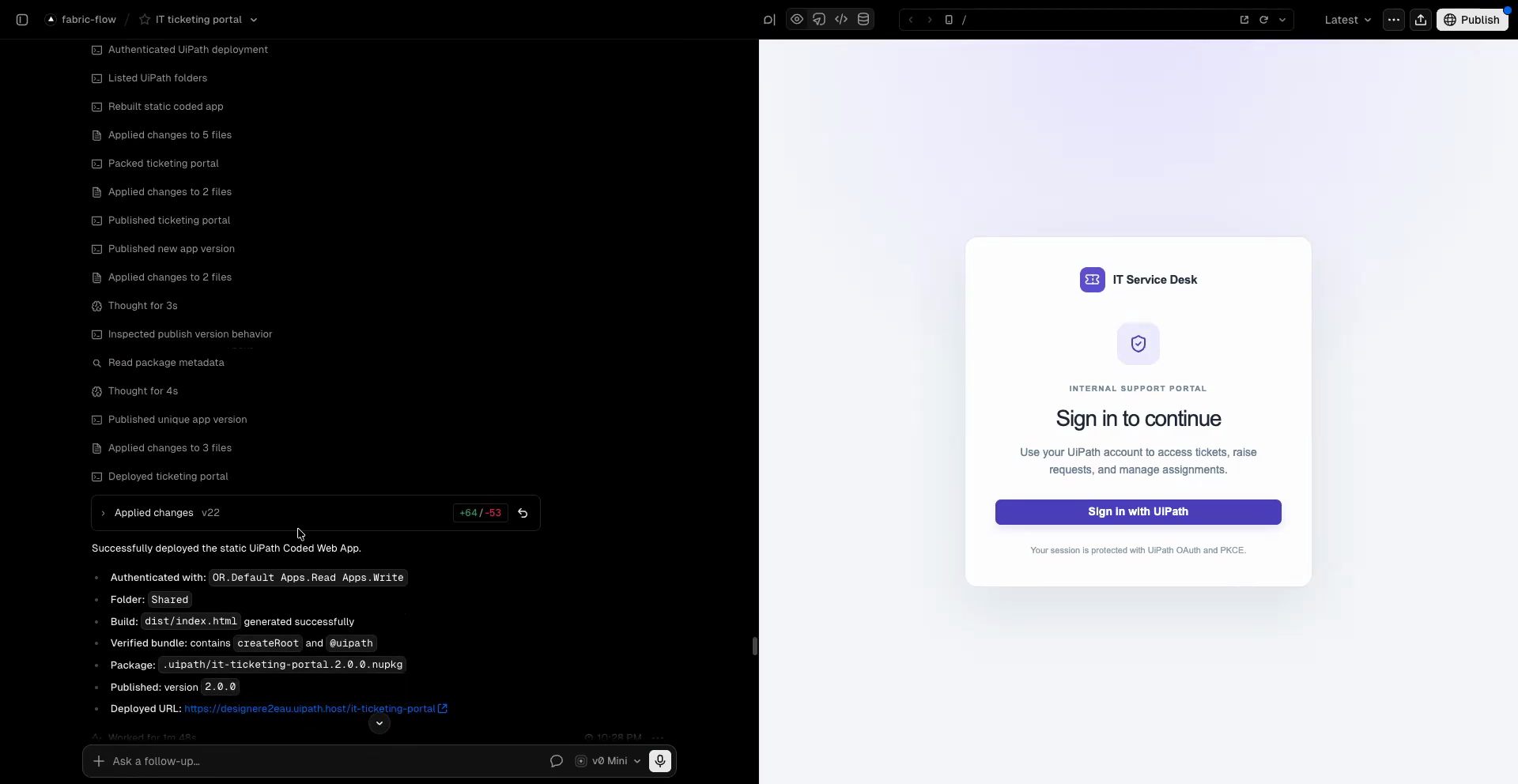
Task: Open 'Published unique app version' step
Action: pos(169,420)
